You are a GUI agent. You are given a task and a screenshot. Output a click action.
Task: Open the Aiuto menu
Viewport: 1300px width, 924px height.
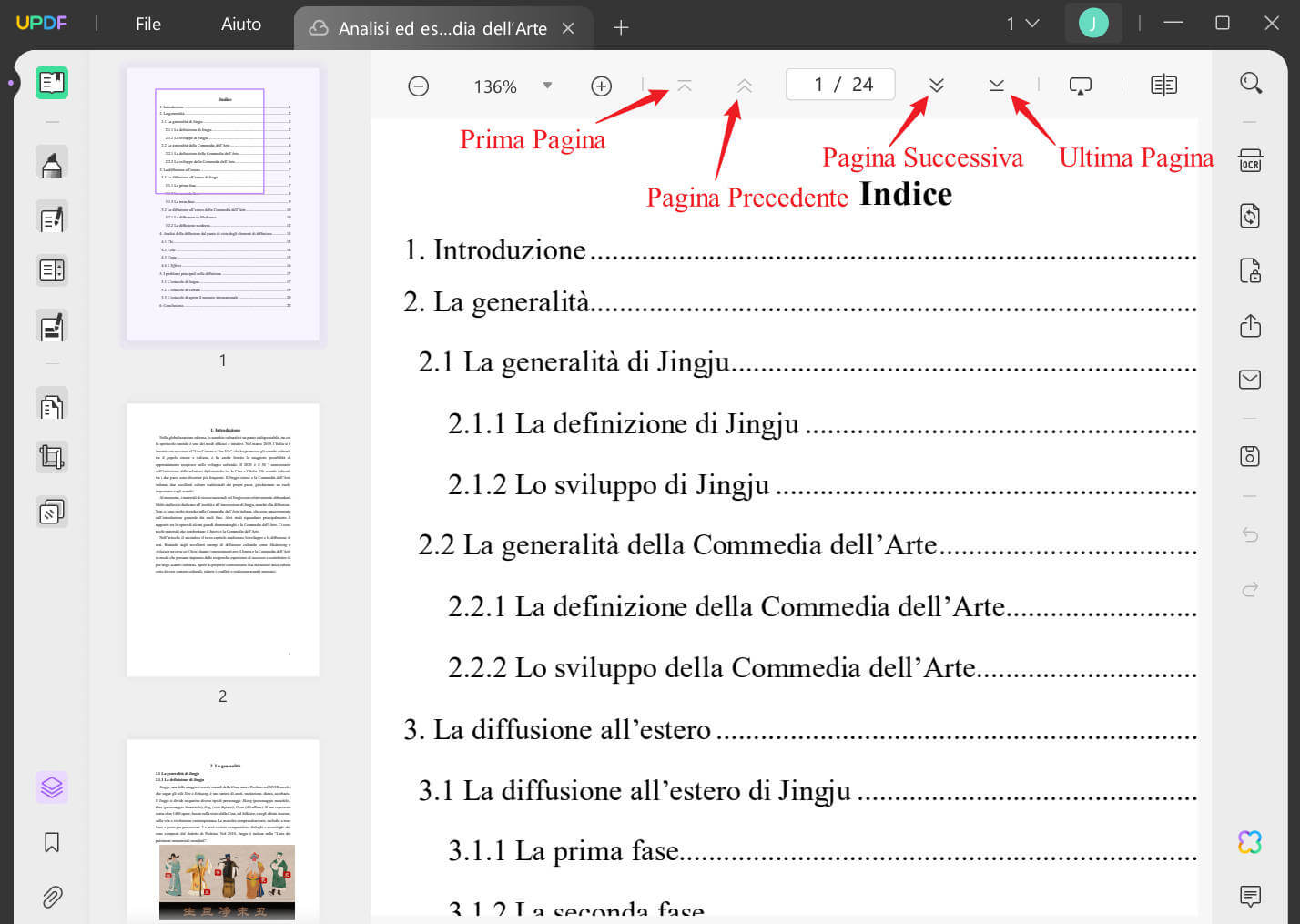point(241,25)
